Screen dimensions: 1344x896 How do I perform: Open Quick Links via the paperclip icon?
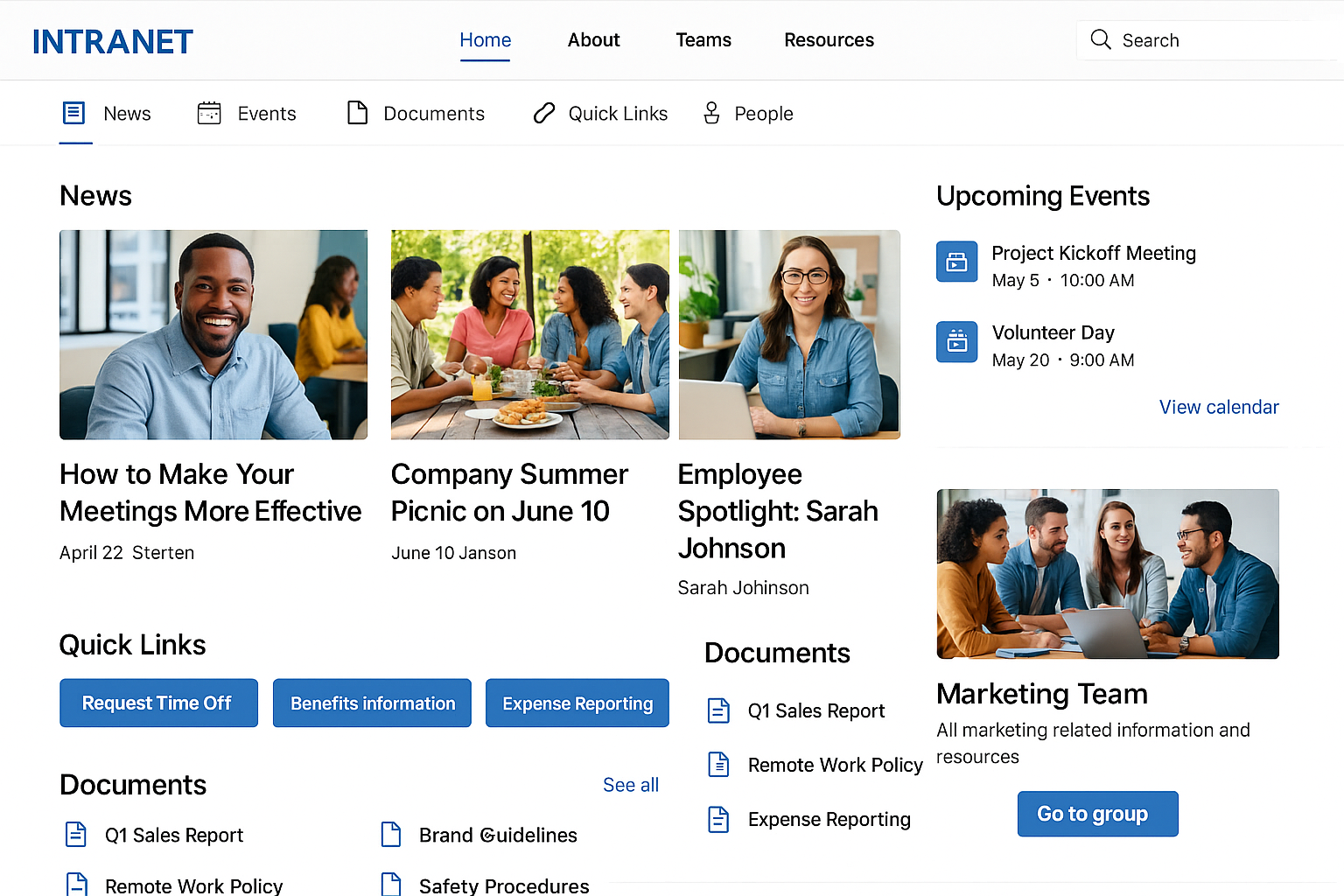544,113
